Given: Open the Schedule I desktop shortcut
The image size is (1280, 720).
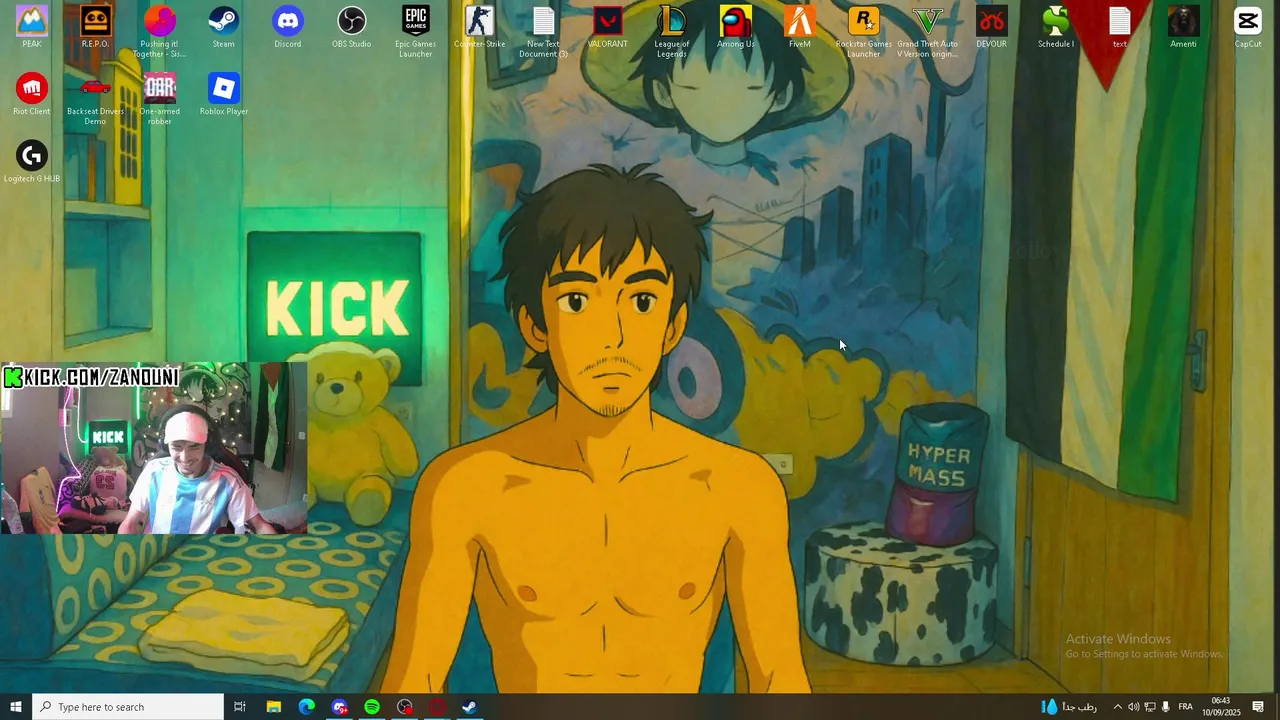Looking at the screenshot, I should point(1055,27).
